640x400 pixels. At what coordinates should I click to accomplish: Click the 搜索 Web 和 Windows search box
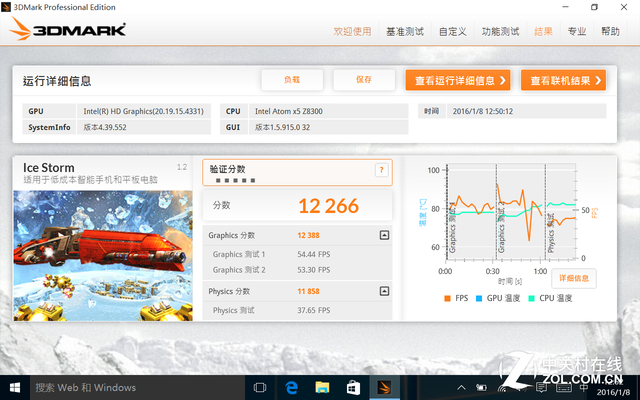(137, 387)
